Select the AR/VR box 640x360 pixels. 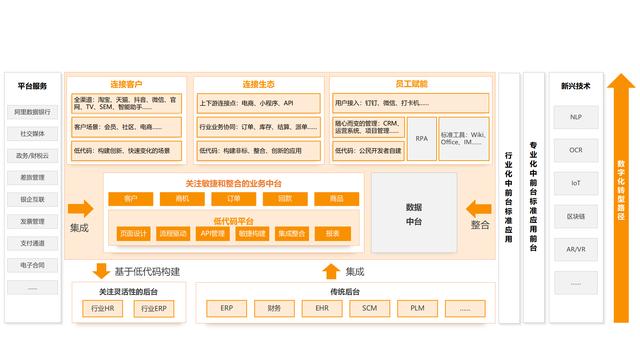pyautogui.click(x=576, y=249)
